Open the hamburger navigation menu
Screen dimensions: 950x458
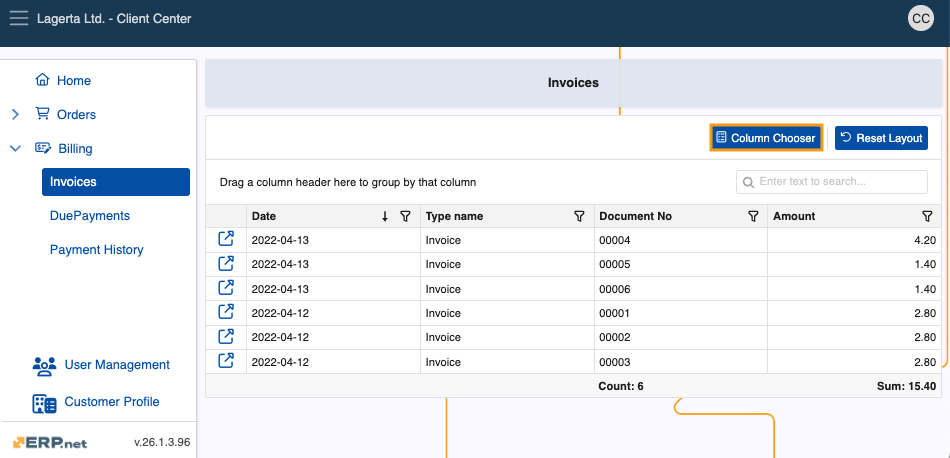(x=19, y=18)
